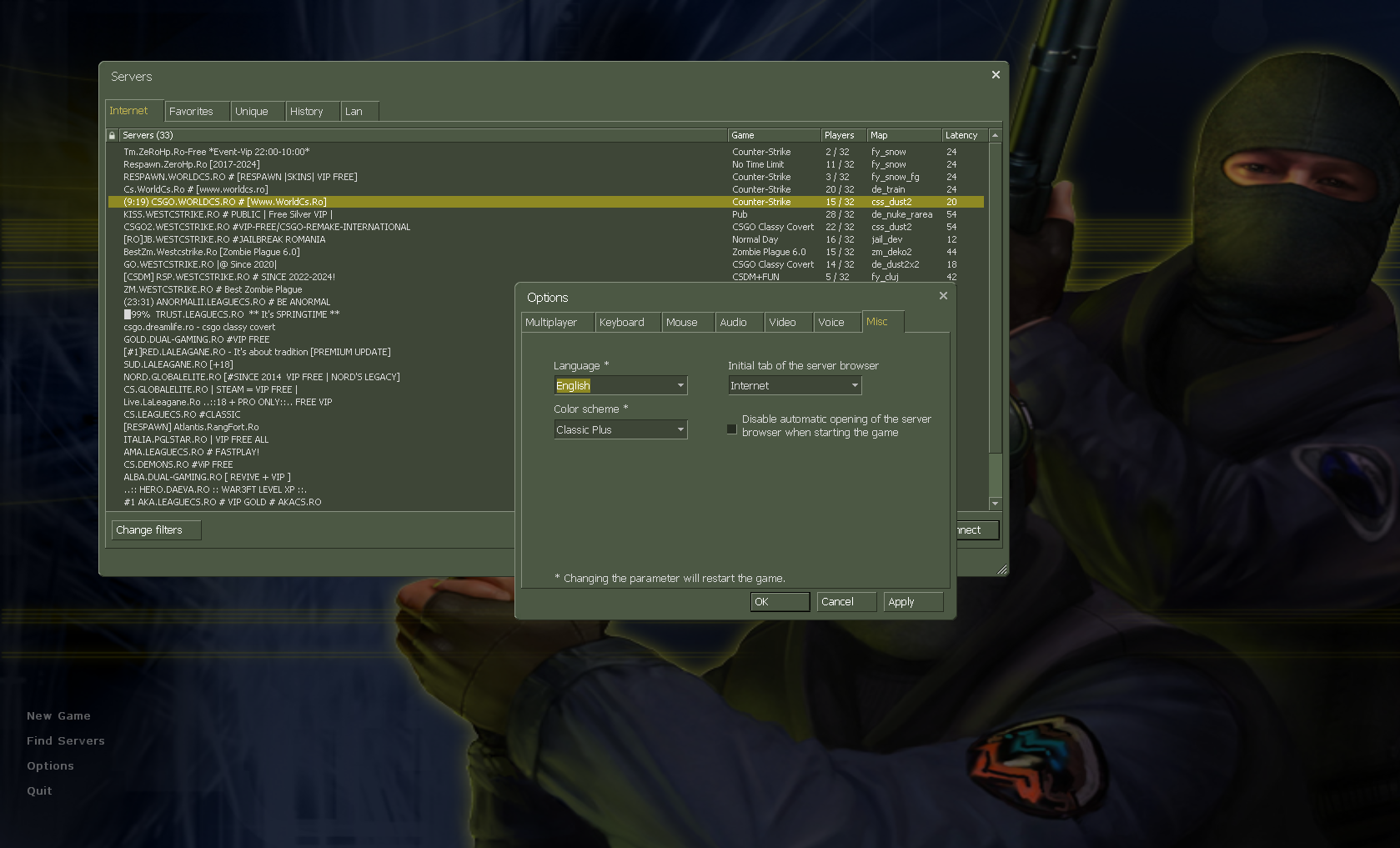Image resolution: width=1400 pixels, height=848 pixels.
Task: Select TRUST.LEAGUECS.RO server row
Action: (312, 314)
